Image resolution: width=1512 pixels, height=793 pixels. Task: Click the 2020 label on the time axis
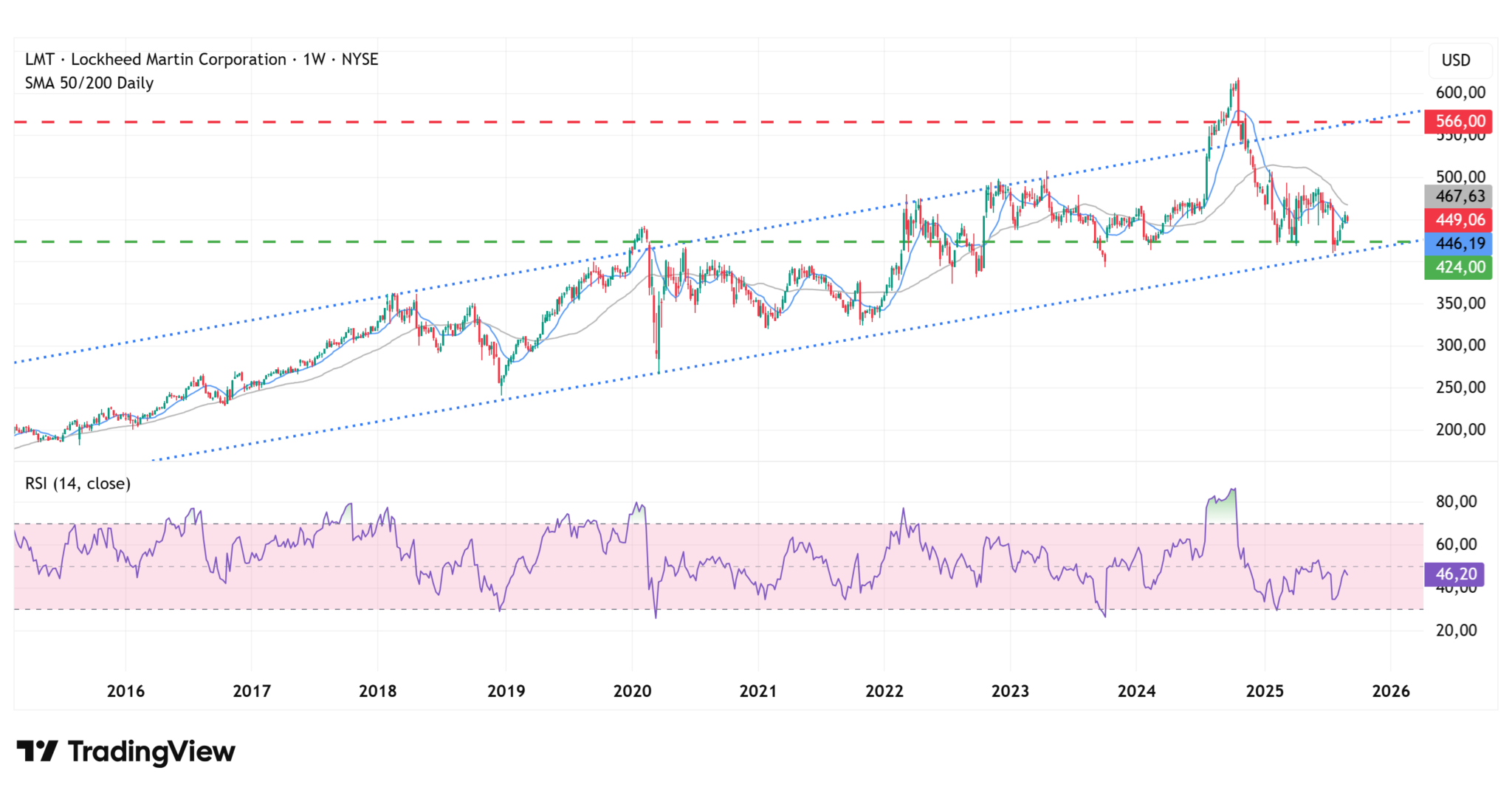[x=633, y=691]
